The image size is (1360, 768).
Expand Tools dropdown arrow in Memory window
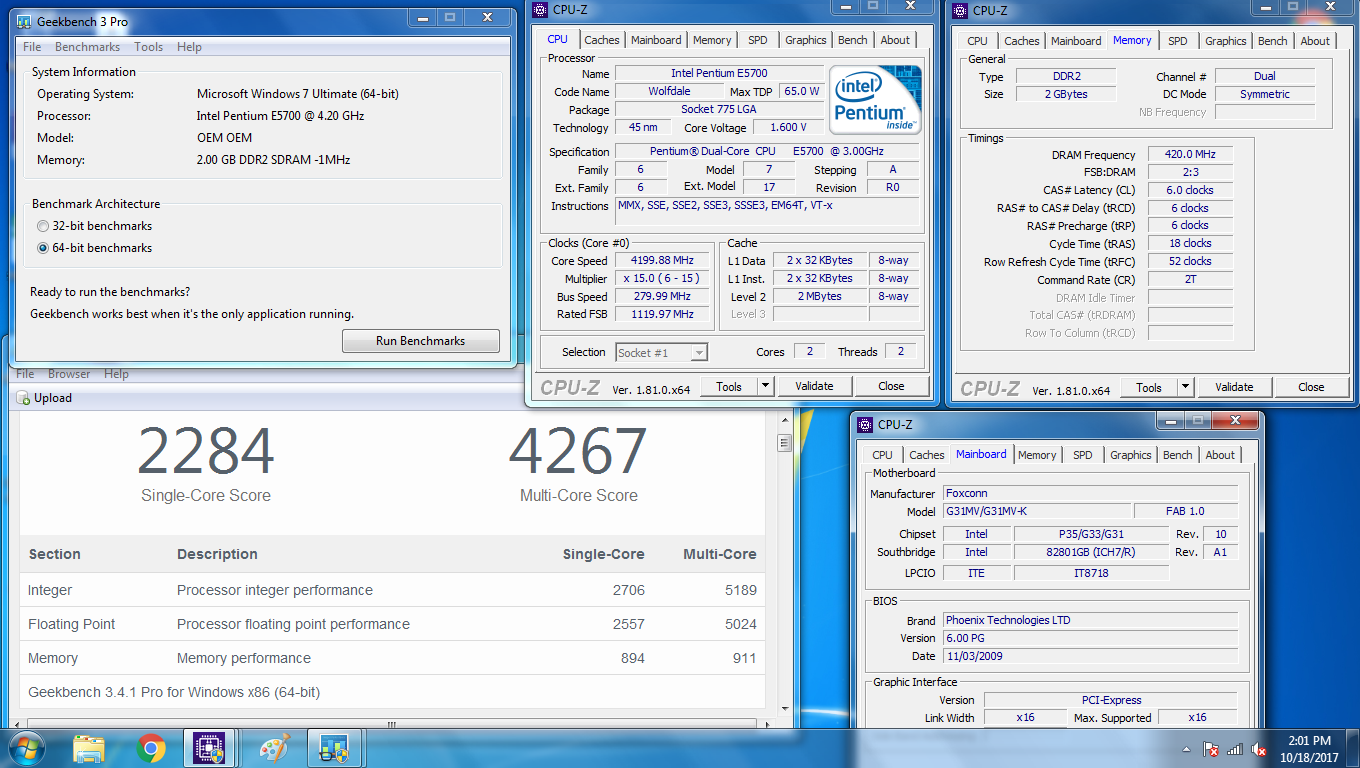click(1185, 387)
